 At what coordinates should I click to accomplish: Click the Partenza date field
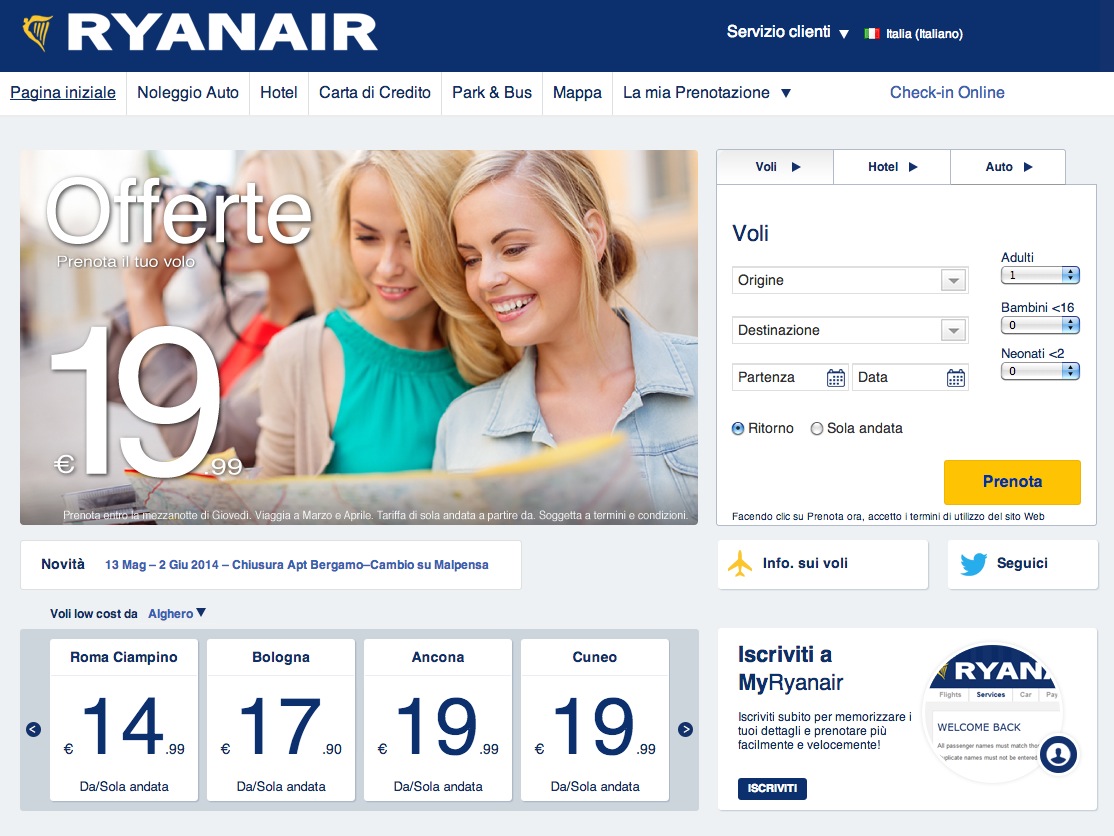[x=791, y=377]
